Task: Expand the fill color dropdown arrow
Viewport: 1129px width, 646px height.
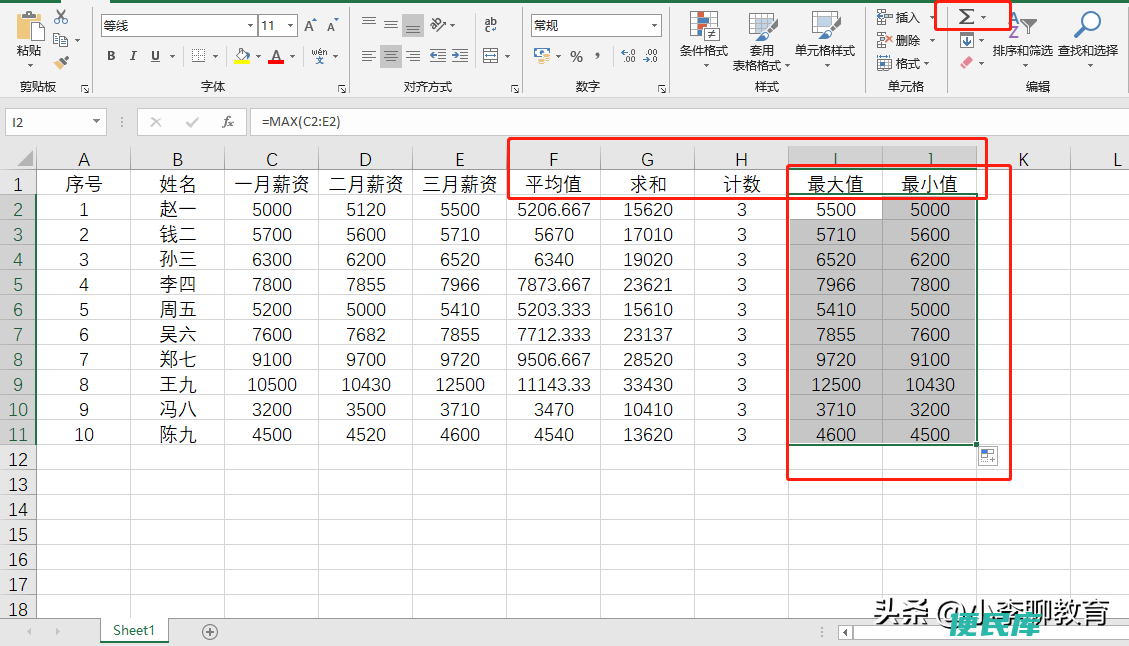Action: point(258,56)
